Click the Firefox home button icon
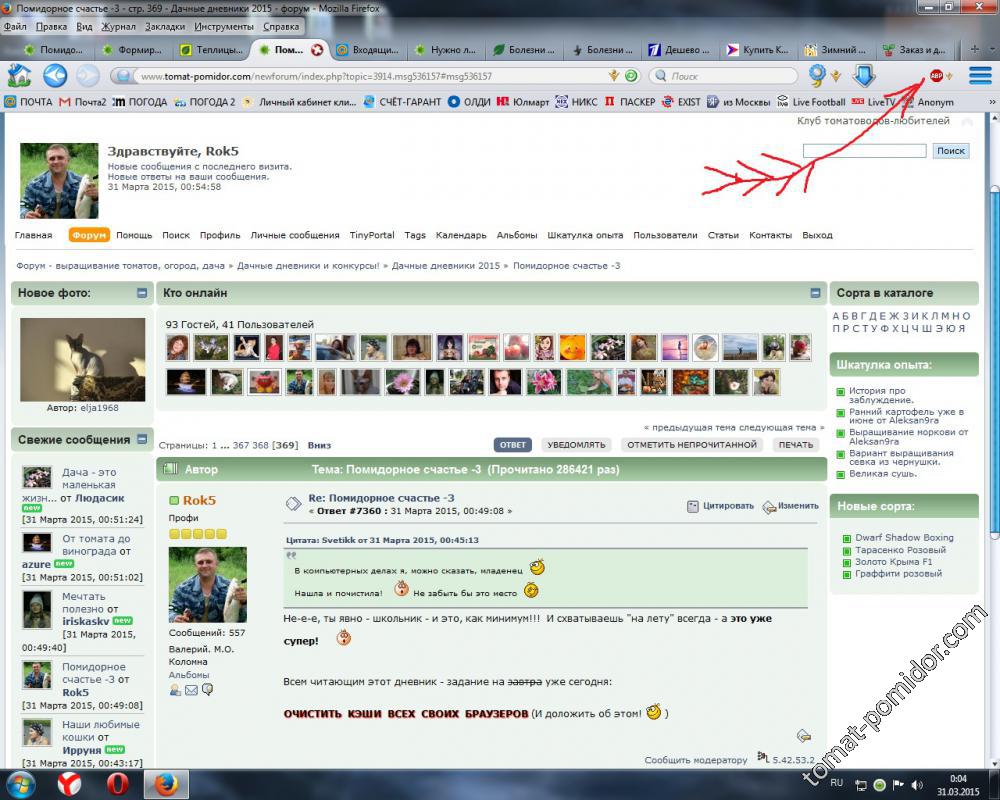1000x800 pixels. (x=19, y=75)
